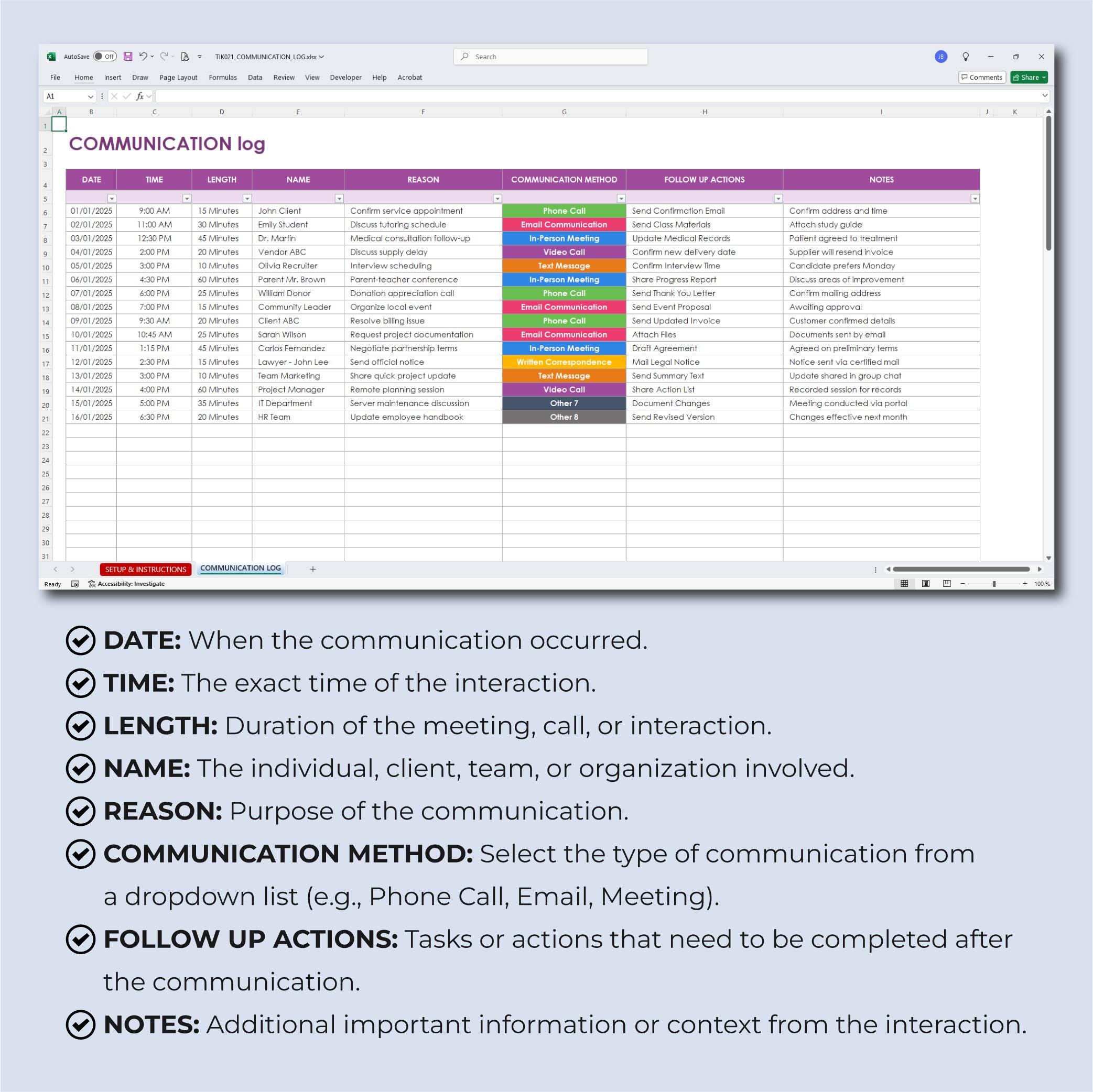This screenshot has width=1093, height=1092.
Task: Click in the Search box
Action: pyautogui.click(x=550, y=57)
